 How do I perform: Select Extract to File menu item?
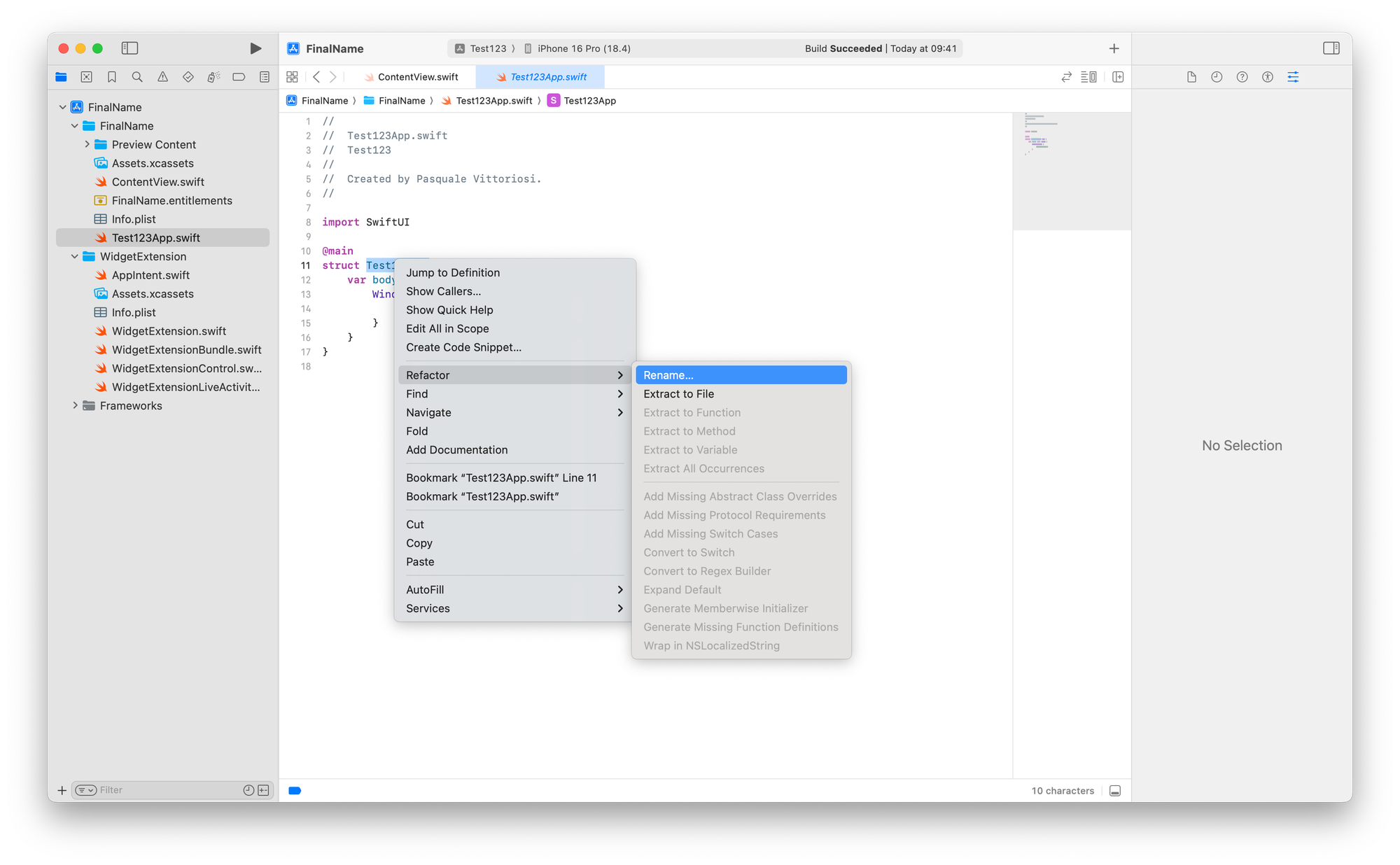[678, 394]
